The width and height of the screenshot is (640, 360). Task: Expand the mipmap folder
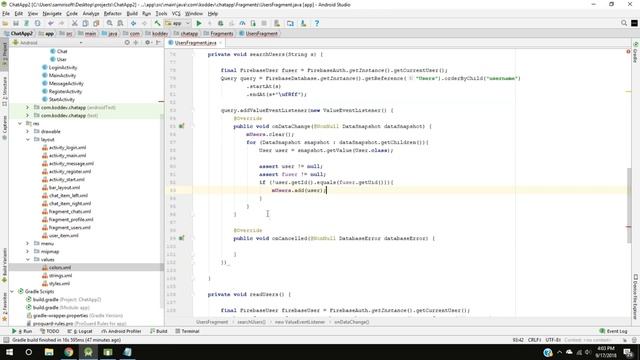point(27,251)
